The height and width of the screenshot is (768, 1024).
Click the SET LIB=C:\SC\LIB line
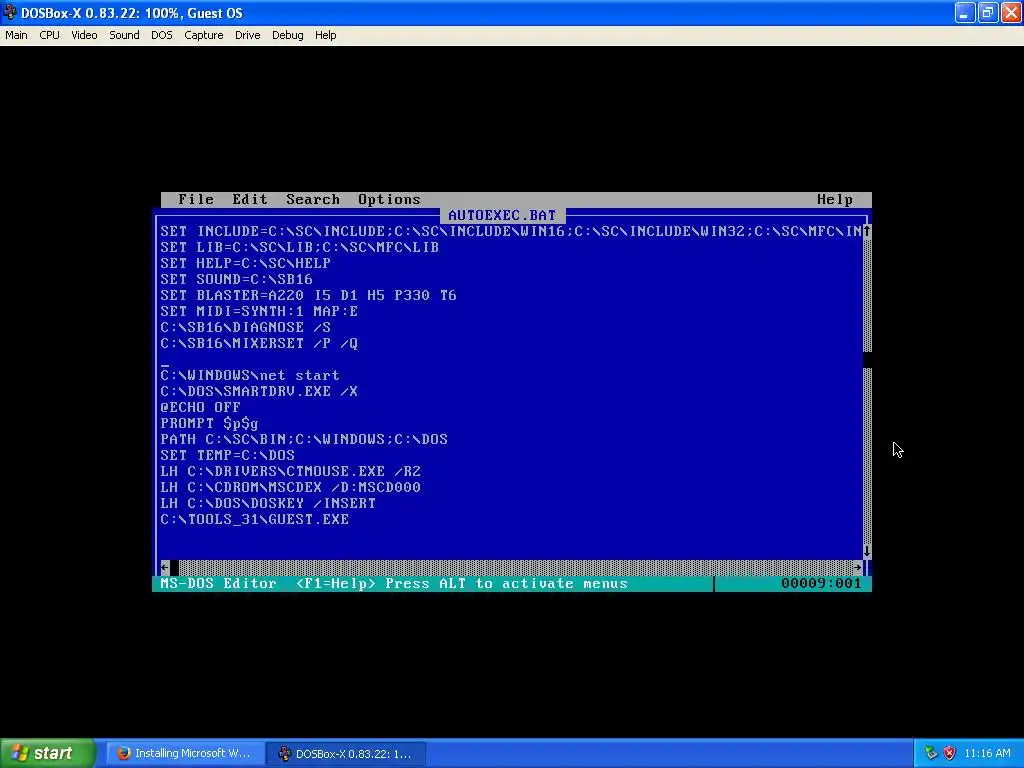(300, 248)
